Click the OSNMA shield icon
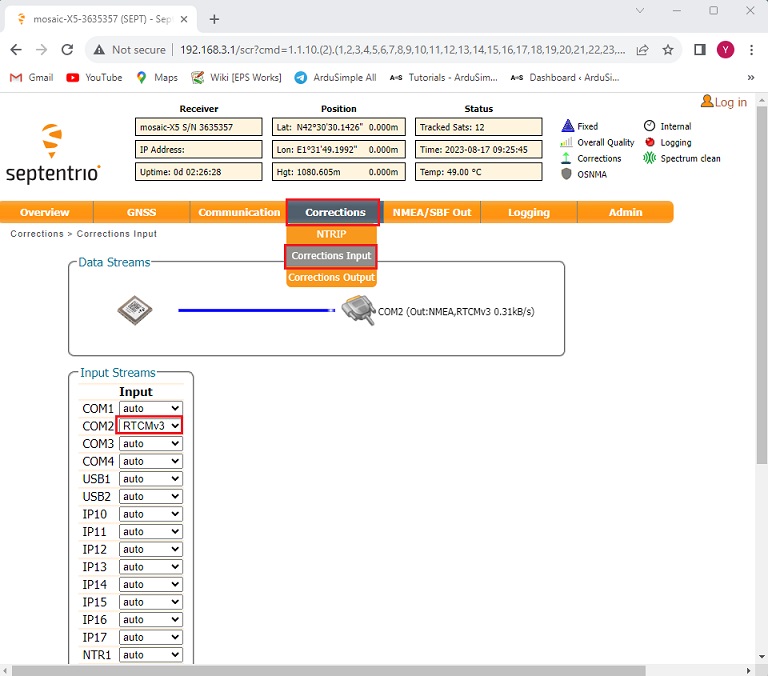 pyautogui.click(x=567, y=174)
